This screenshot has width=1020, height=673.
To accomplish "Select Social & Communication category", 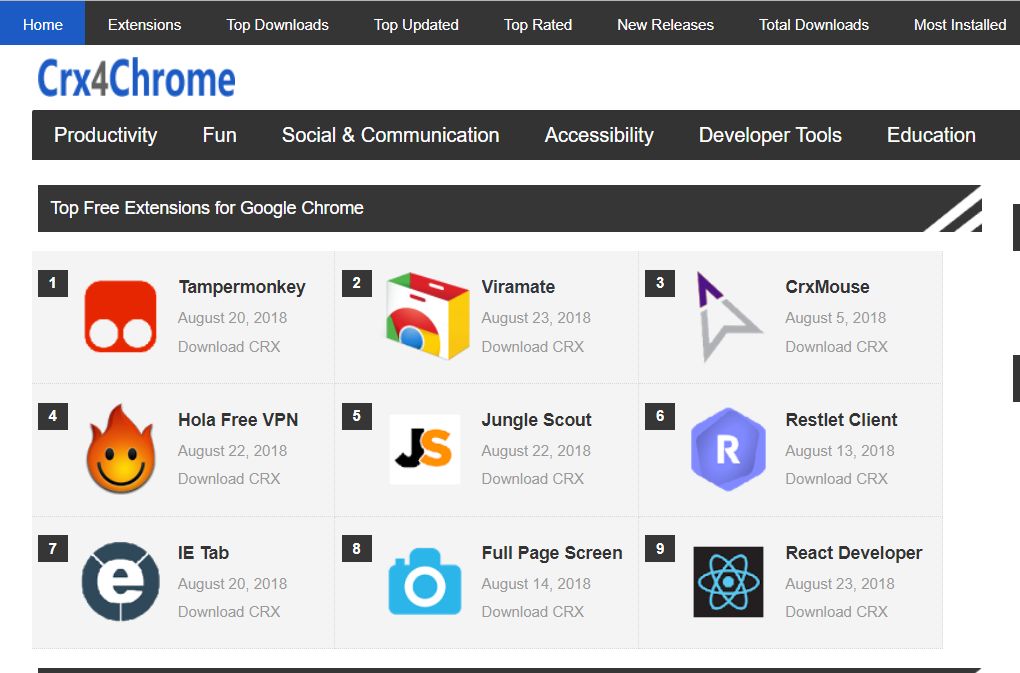I will pos(390,135).
